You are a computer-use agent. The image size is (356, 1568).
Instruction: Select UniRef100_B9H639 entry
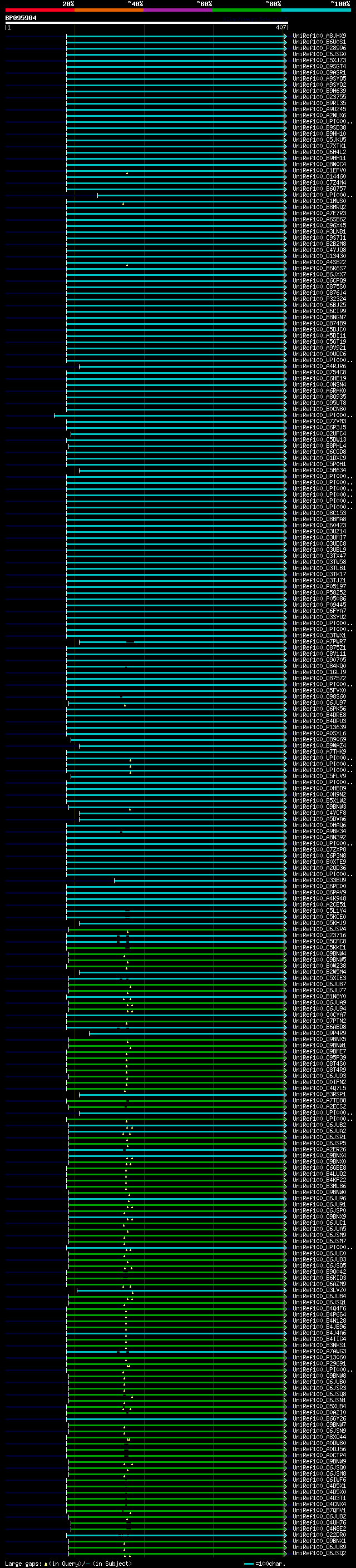tap(319, 91)
